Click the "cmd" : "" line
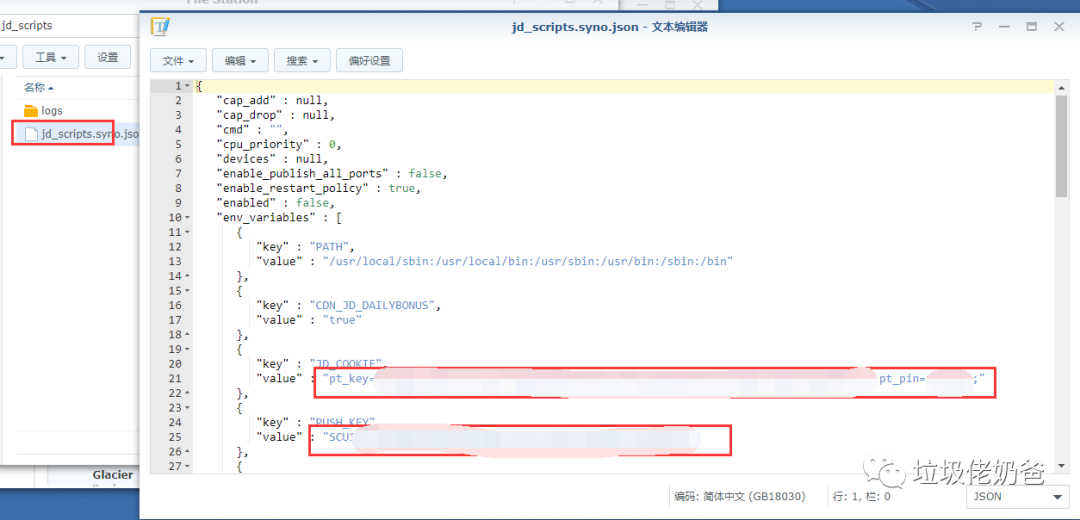This screenshot has height=520, width=1080. tap(252, 130)
